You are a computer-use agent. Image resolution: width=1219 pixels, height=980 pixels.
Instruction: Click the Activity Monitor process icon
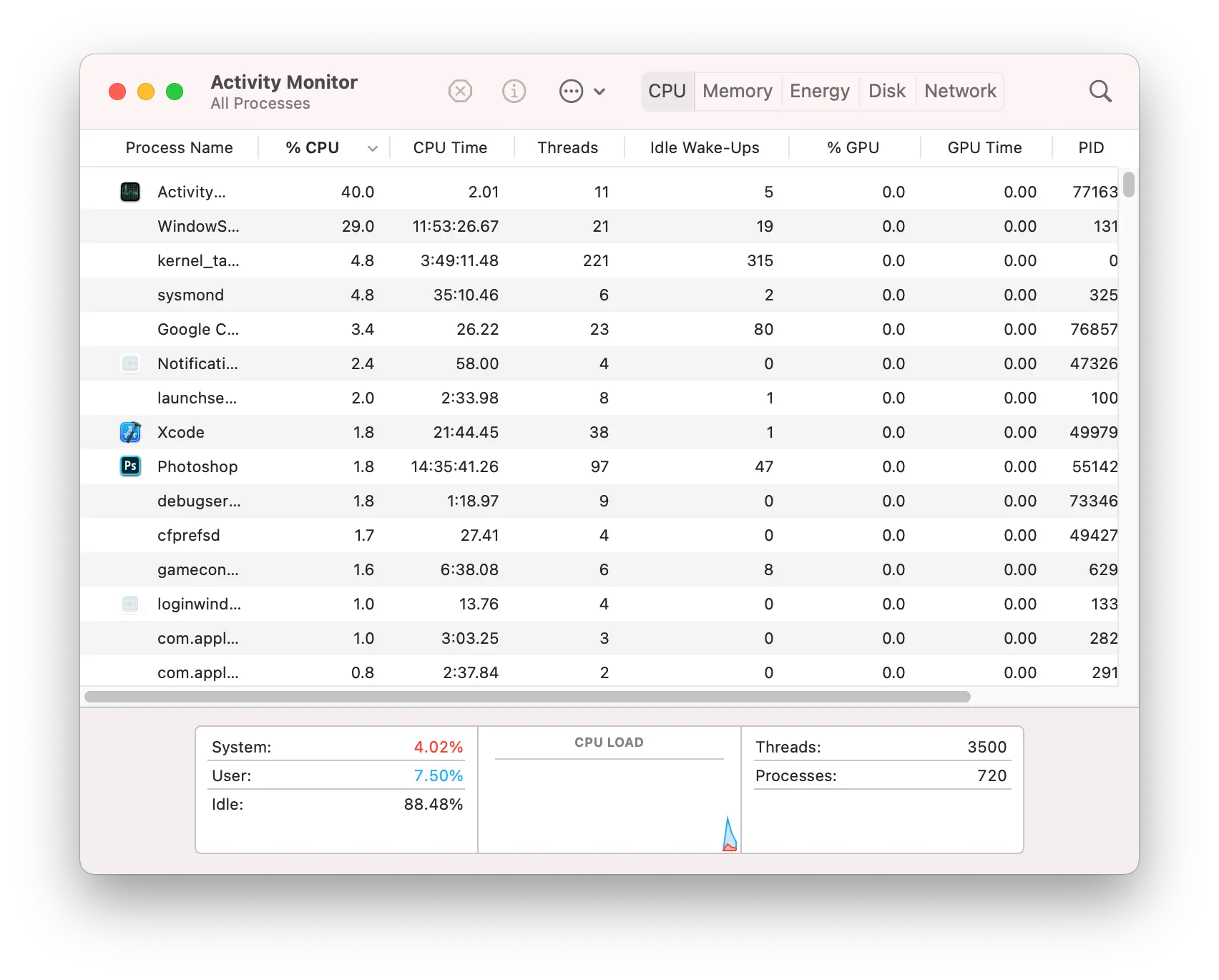click(x=130, y=192)
